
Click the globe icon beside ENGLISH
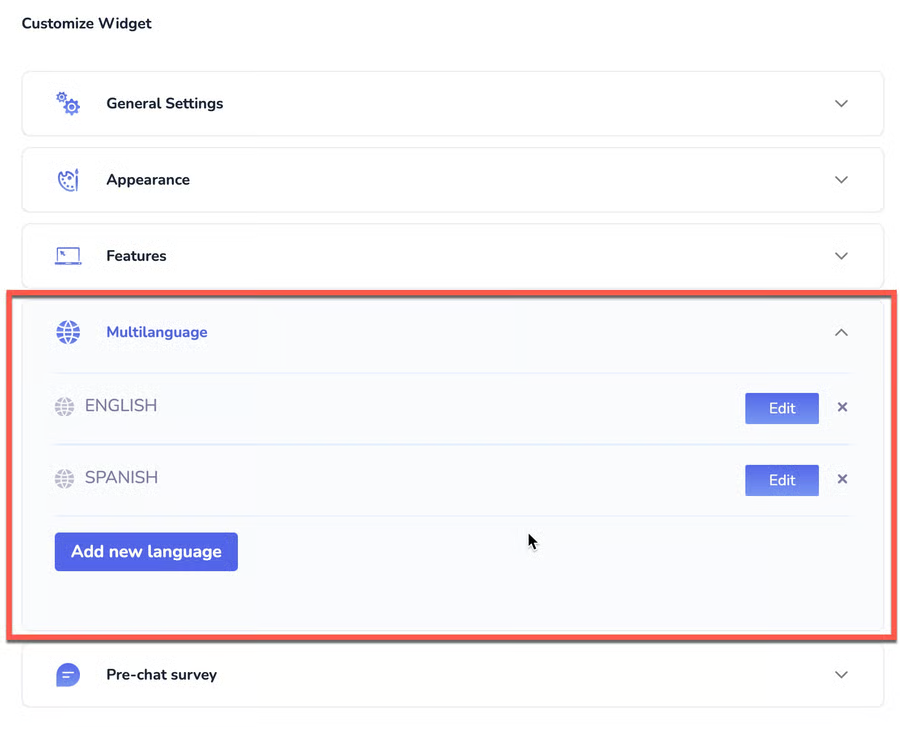click(x=64, y=407)
